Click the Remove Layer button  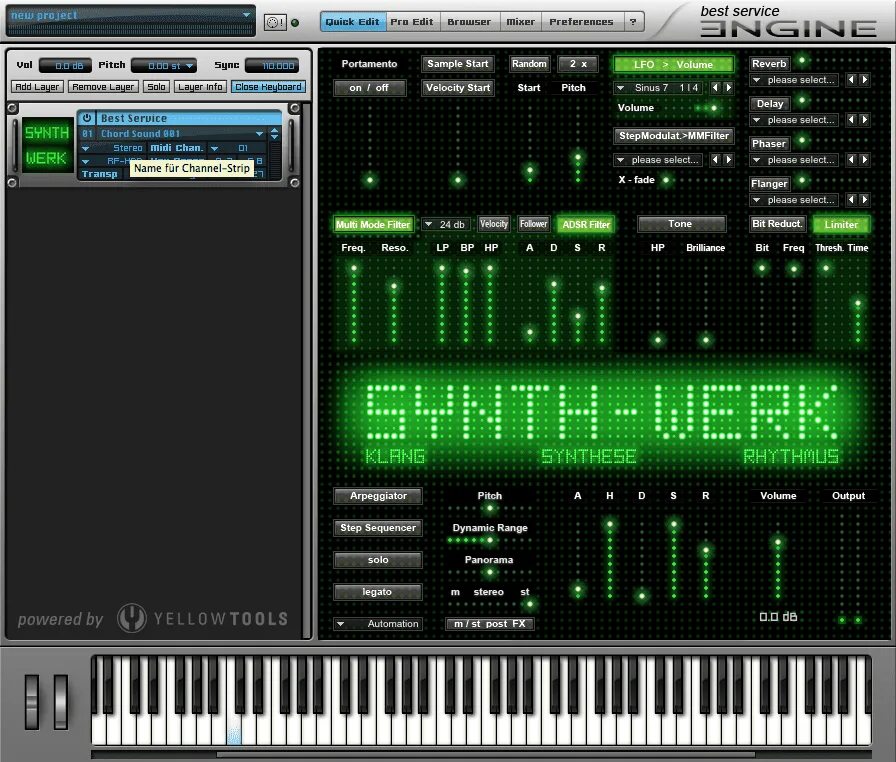103,87
